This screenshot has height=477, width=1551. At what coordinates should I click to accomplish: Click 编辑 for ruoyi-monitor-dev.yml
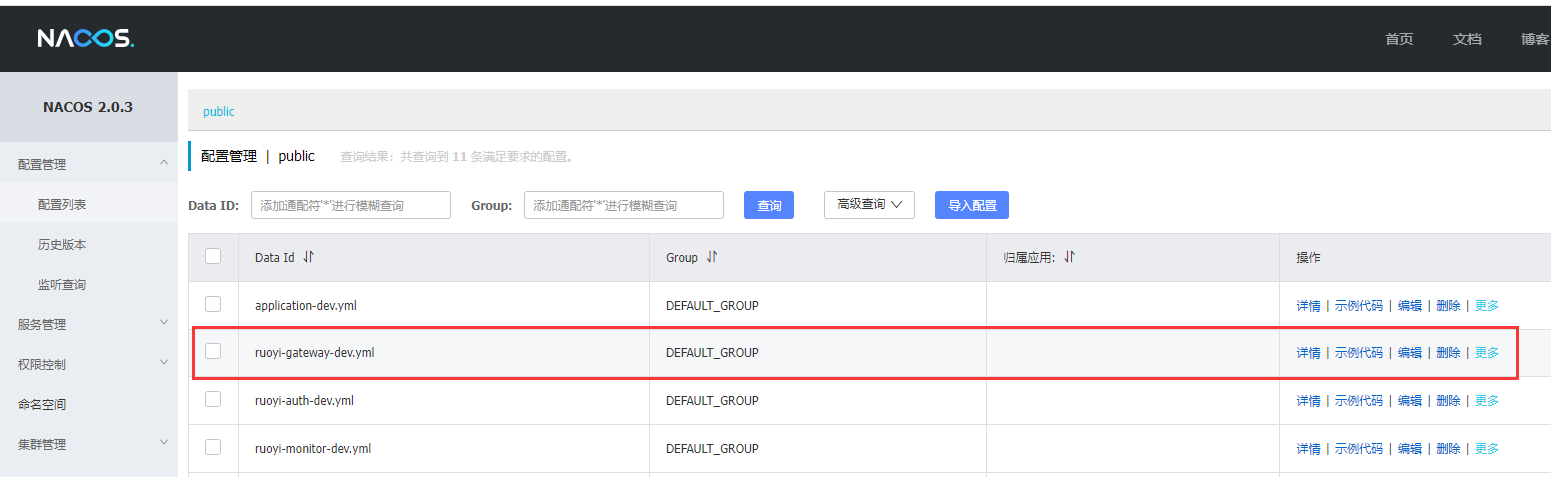tap(1410, 449)
